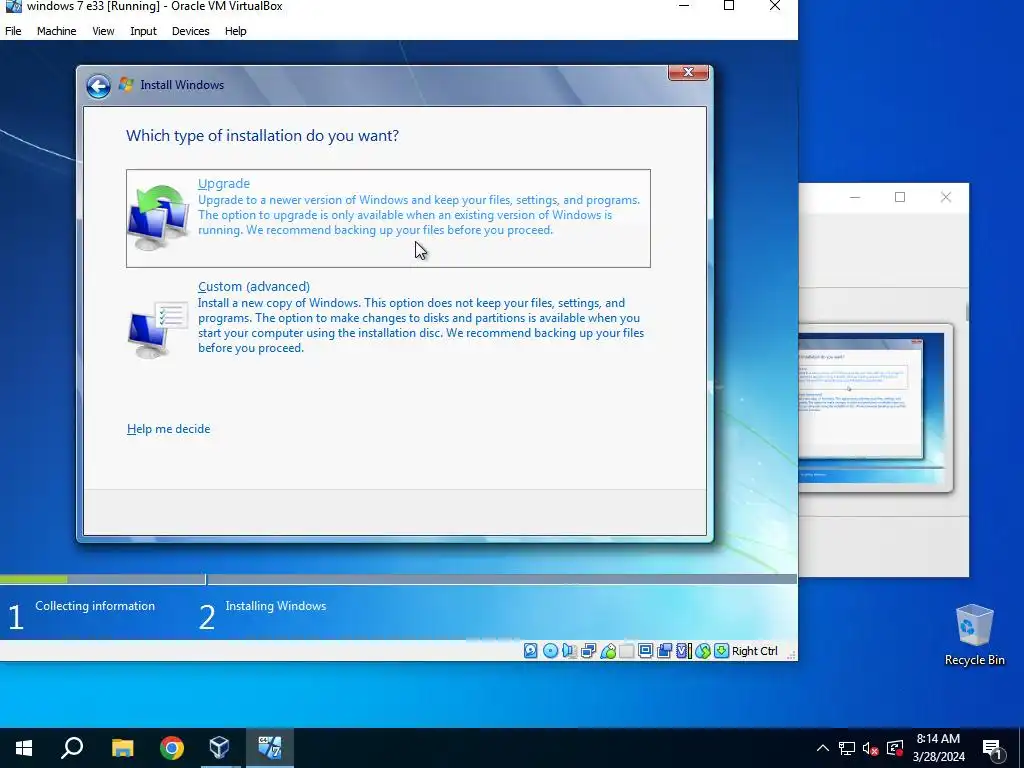Viewport: 1024px width, 768px height.
Task: Choose the Custom (advanced) installation option
Action: tap(388, 319)
